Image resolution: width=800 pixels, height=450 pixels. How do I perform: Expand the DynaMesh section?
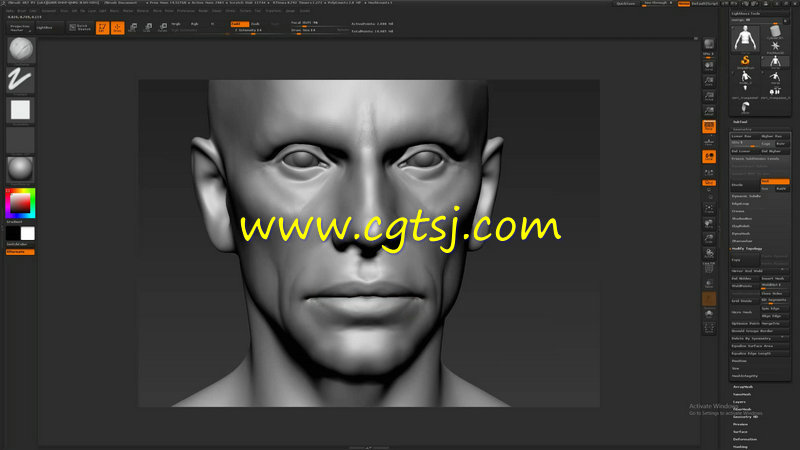[741, 234]
